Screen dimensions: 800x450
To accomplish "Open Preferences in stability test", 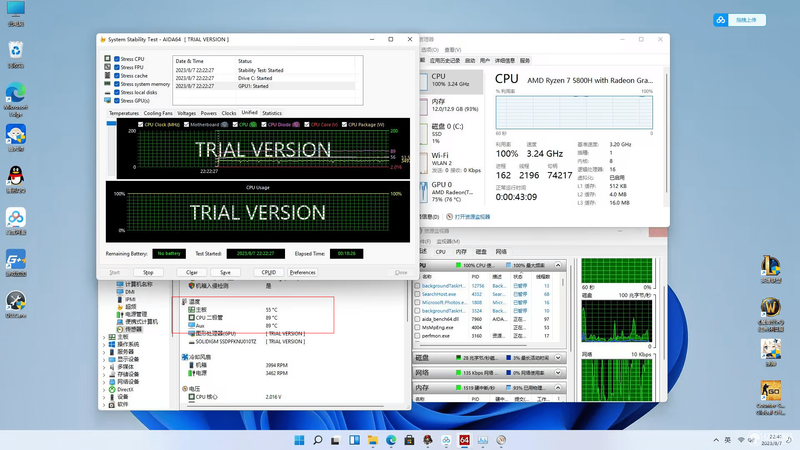I will [303, 272].
